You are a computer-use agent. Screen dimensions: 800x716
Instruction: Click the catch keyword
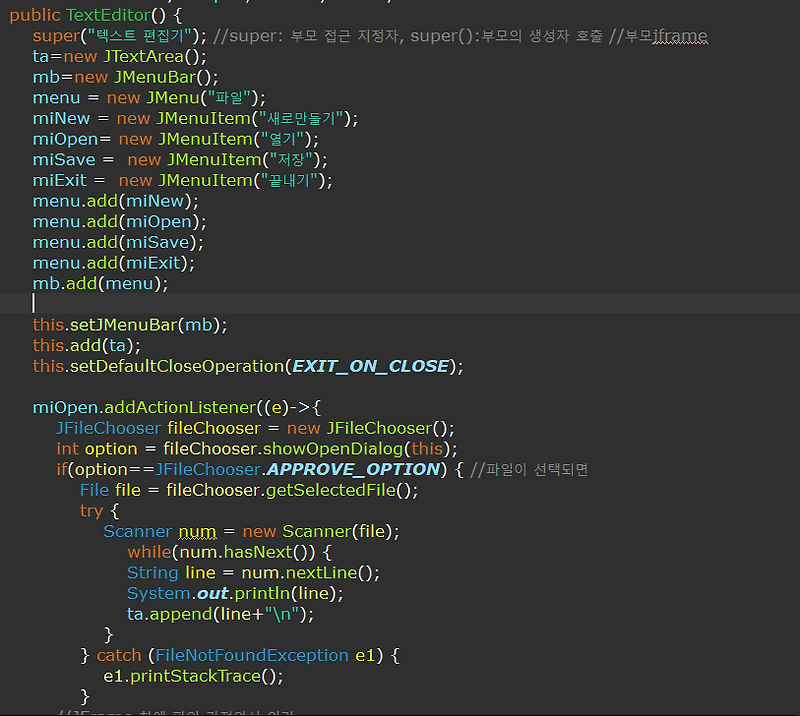(119, 655)
